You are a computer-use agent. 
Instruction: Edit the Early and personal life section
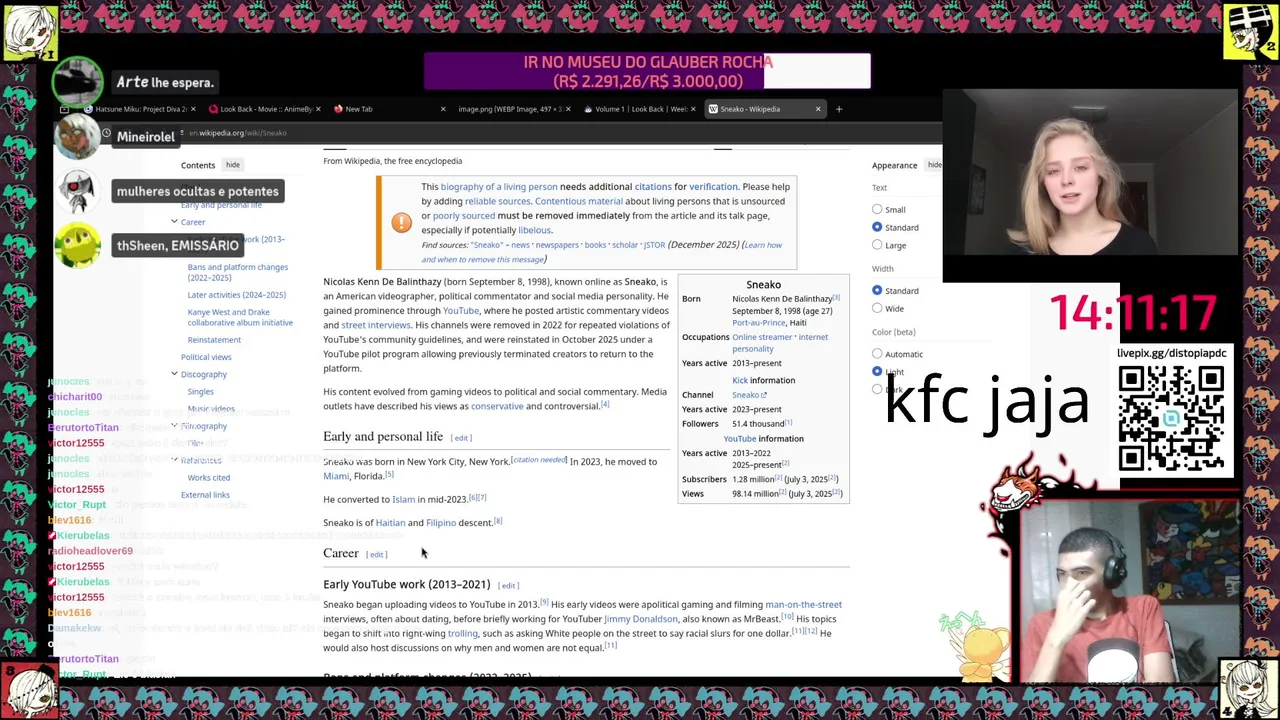click(x=461, y=438)
